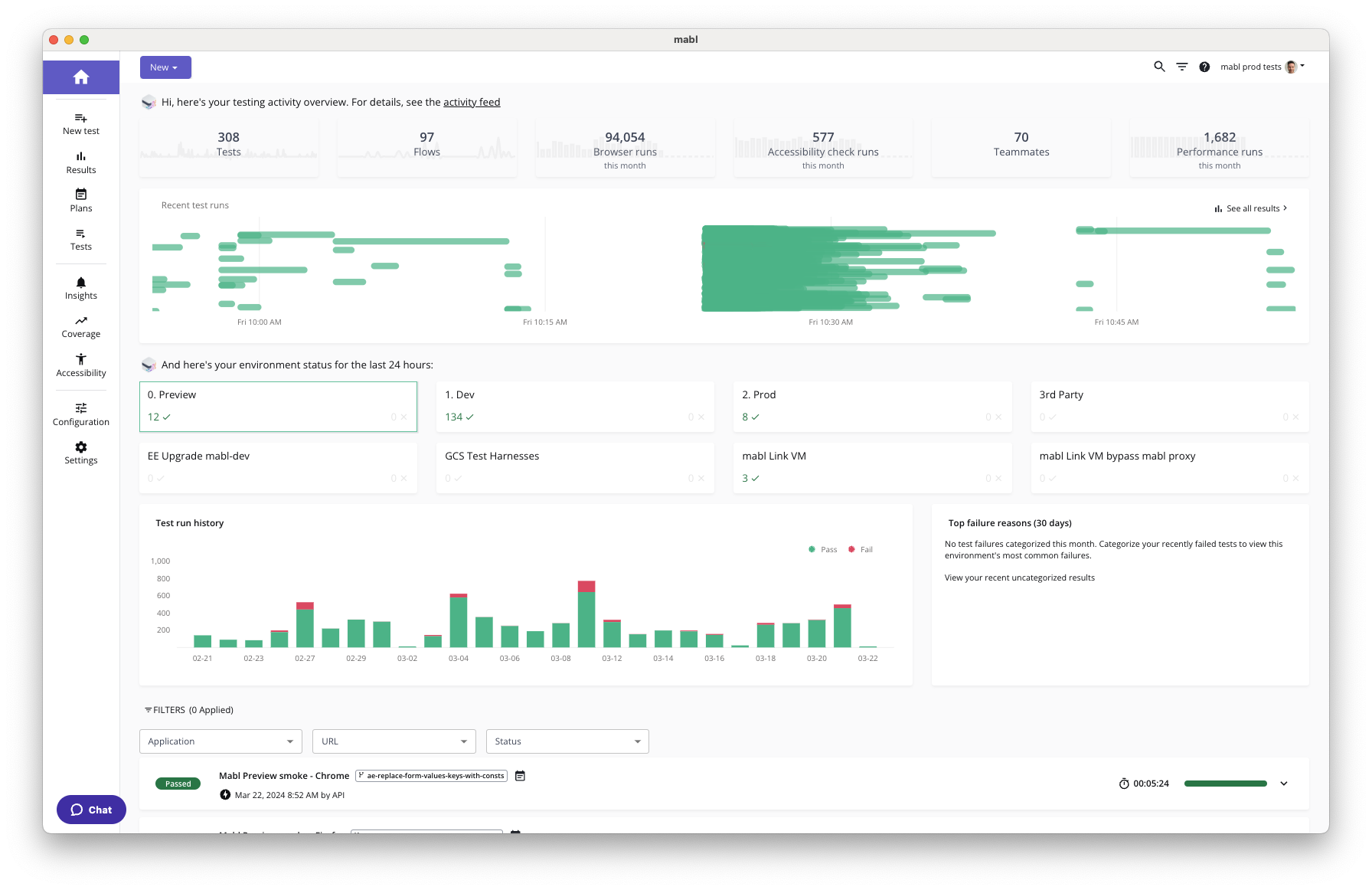Open Settings gear in the sidebar
This screenshot has height=890, width=1372.
coord(81,453)
